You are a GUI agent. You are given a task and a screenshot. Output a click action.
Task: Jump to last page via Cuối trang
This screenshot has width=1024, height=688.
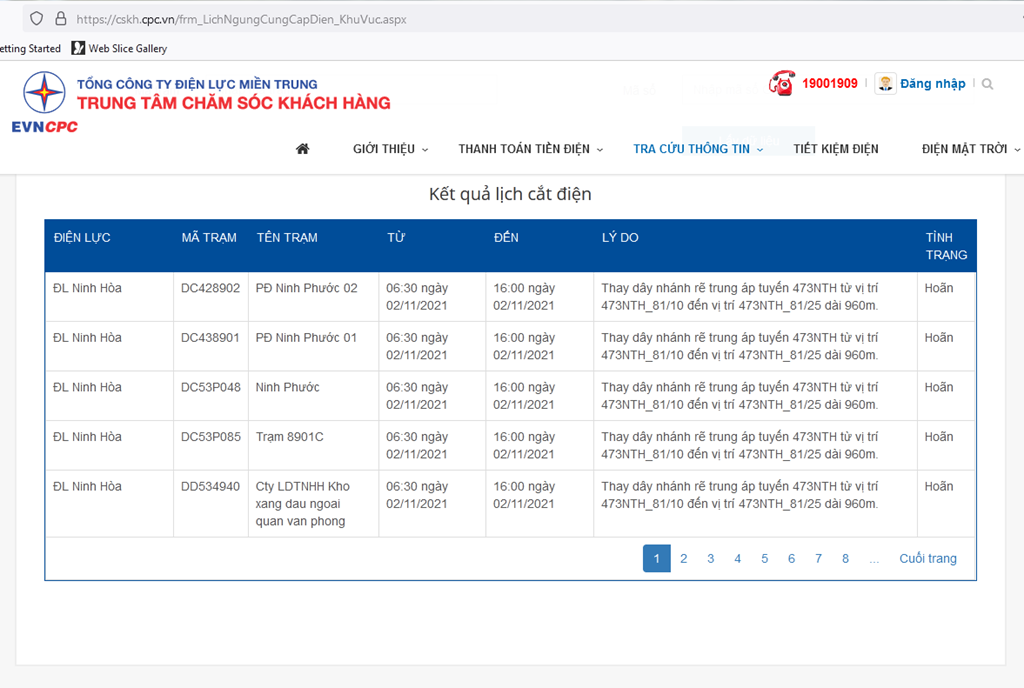tap(927, 559)
